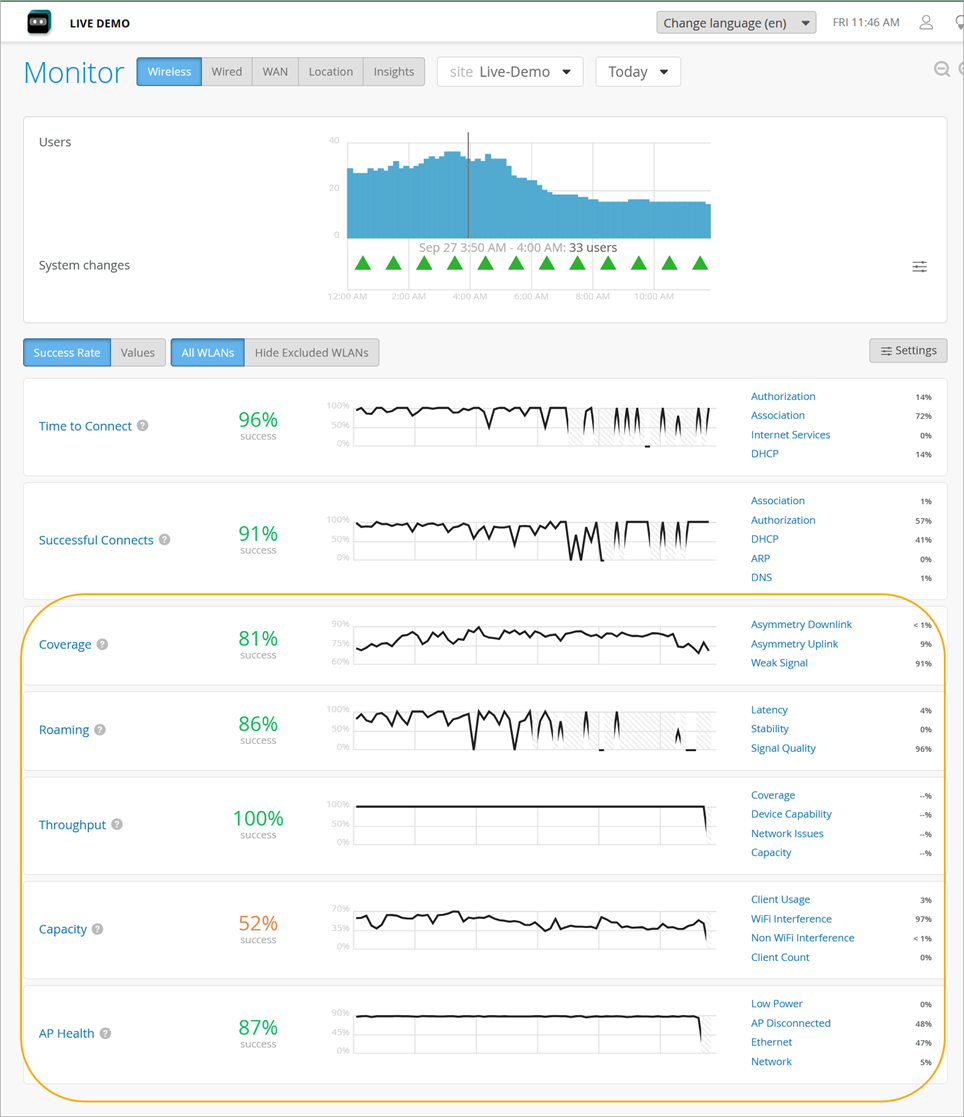
Task: Click the Signal Quality classifier
Action: (x=783, y=748)
